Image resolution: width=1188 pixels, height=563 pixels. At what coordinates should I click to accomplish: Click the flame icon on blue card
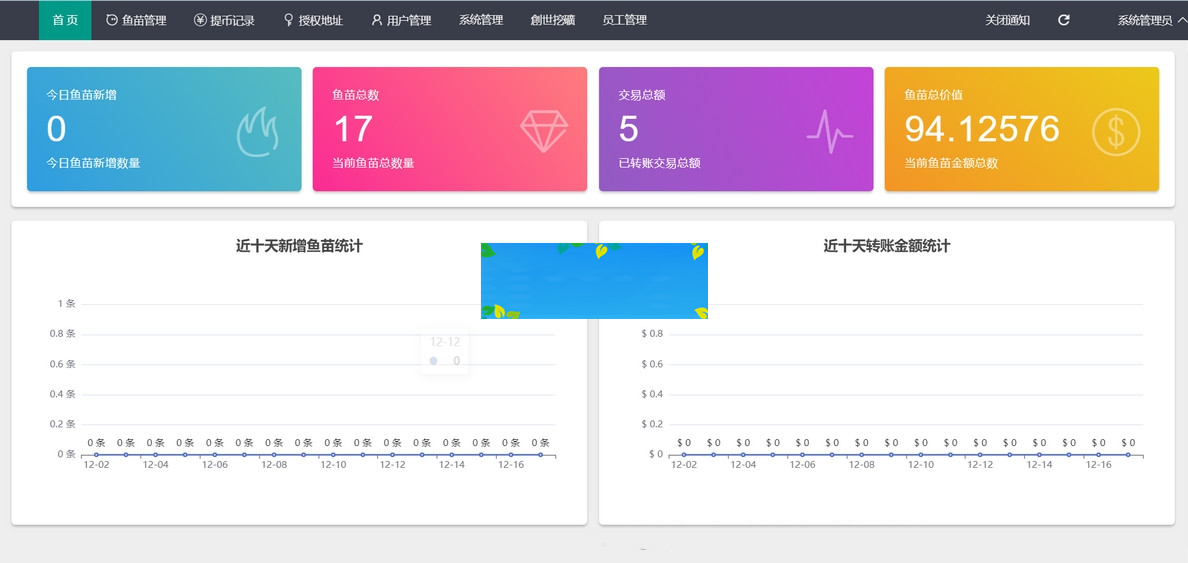point(257,132)
